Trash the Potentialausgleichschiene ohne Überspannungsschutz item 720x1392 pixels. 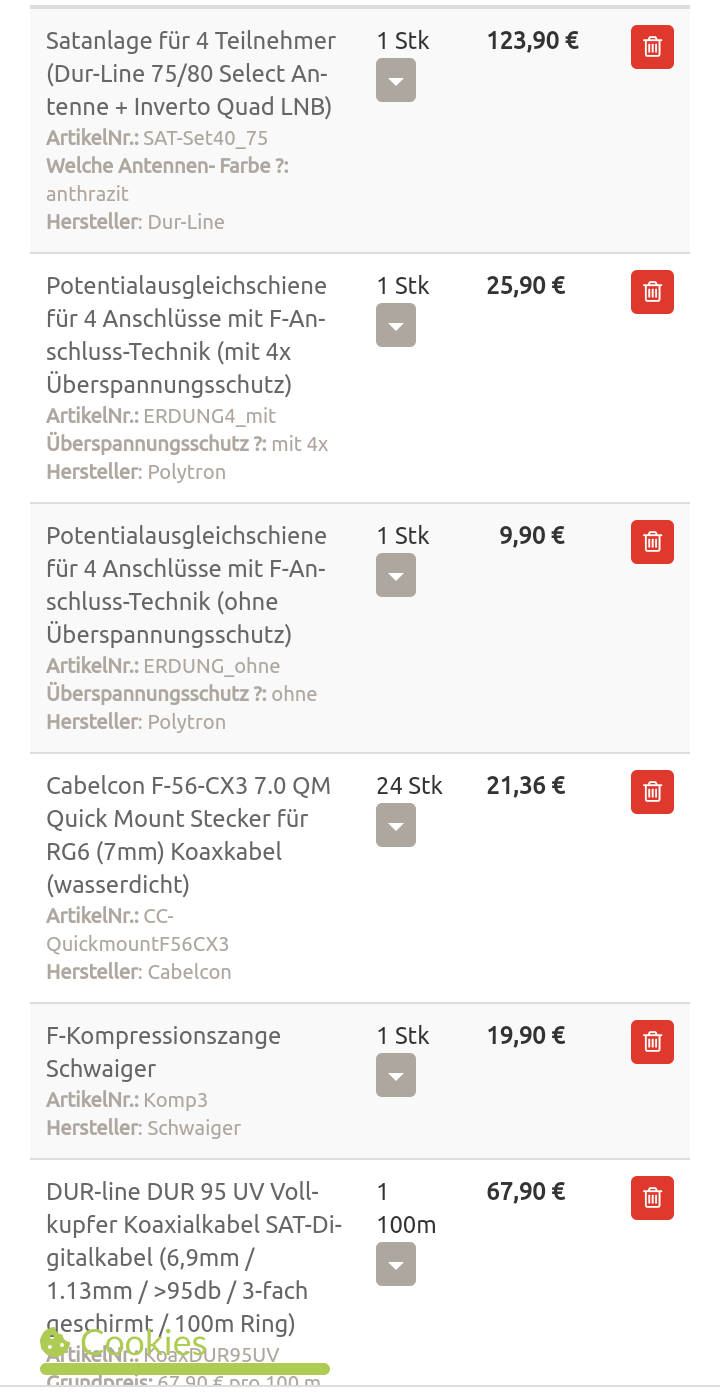point(652,542)
